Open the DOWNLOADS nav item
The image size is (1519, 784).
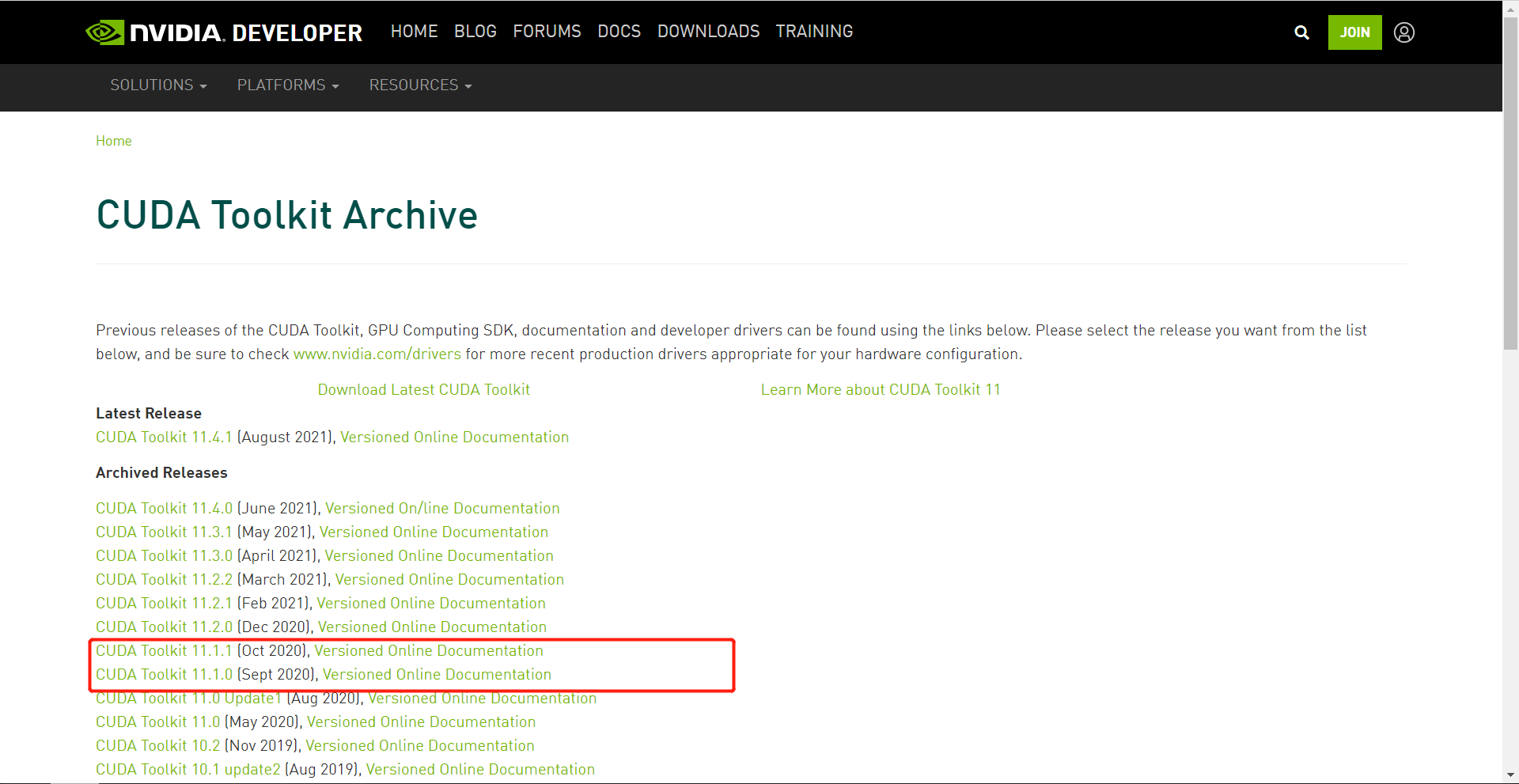point(708,32)
